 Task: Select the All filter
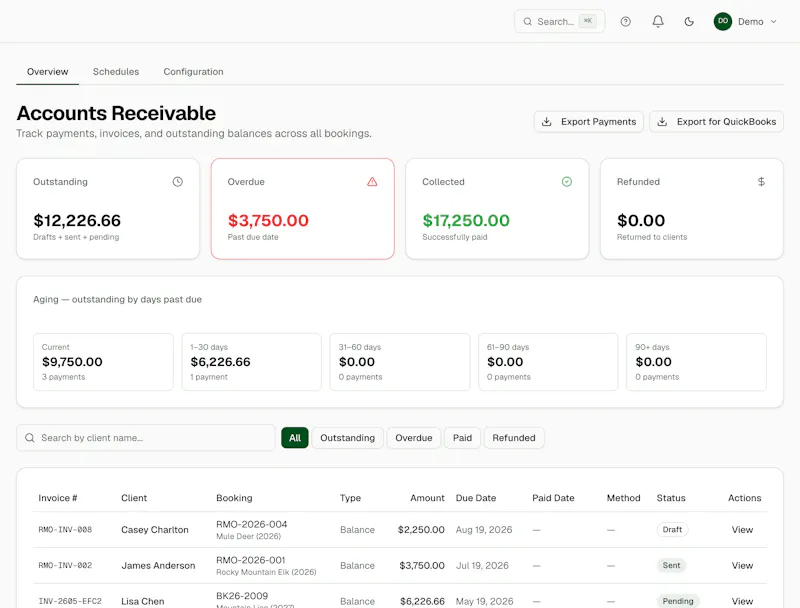pyautogui.click(x=295, y=438)
